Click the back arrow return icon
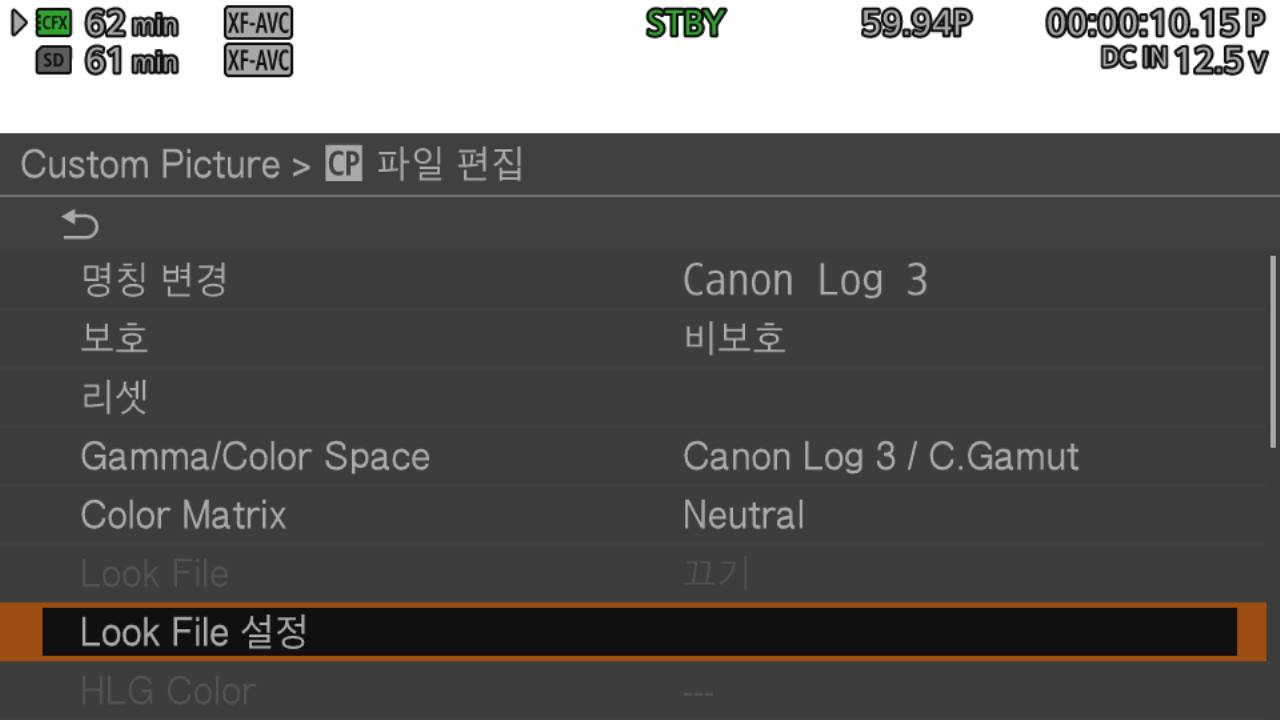 [80, 225]
